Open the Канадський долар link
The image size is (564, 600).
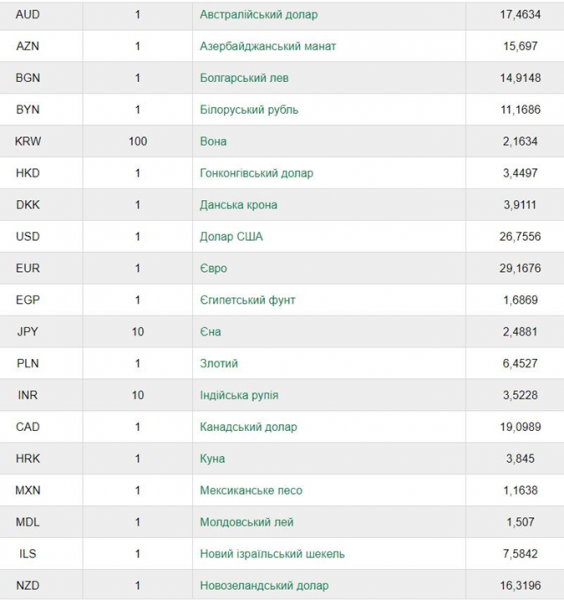tap(248, 427)
